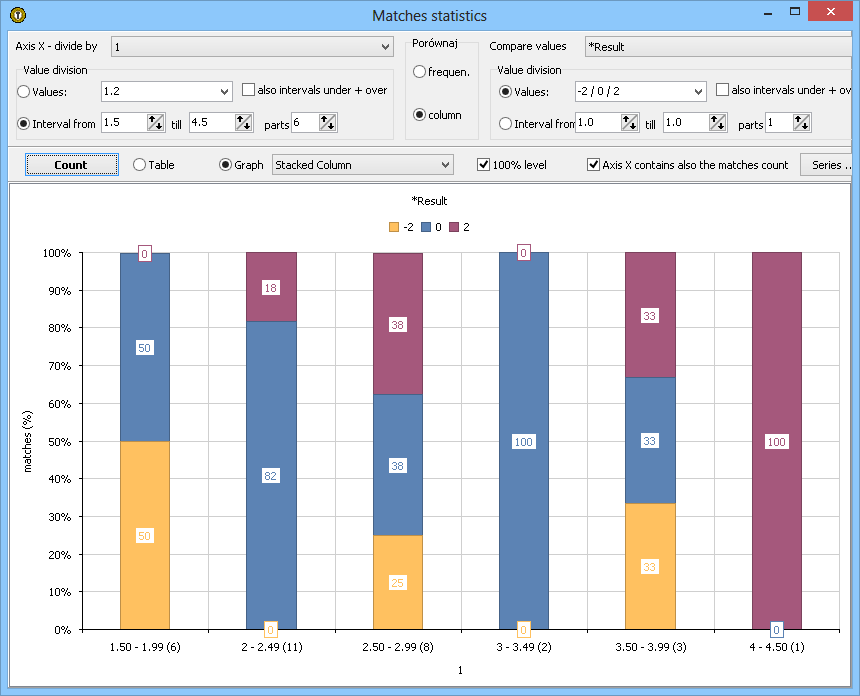The height and width of the screenshot is (696, 860).
Task: Enable left 'also intervals under + over' checkbox
Action: pos(249,90)
